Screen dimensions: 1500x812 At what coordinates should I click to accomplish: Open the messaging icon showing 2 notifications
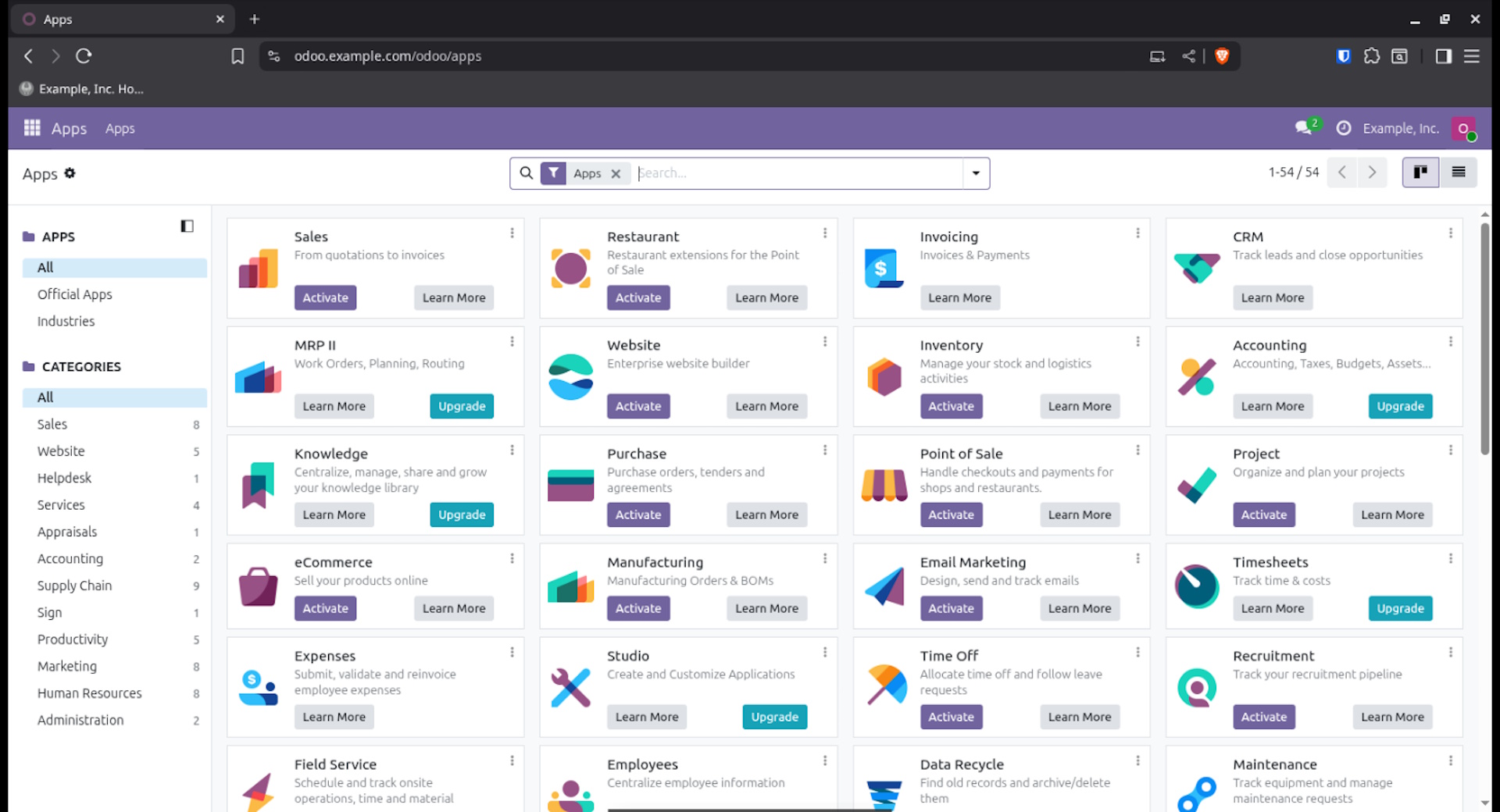1303,127
